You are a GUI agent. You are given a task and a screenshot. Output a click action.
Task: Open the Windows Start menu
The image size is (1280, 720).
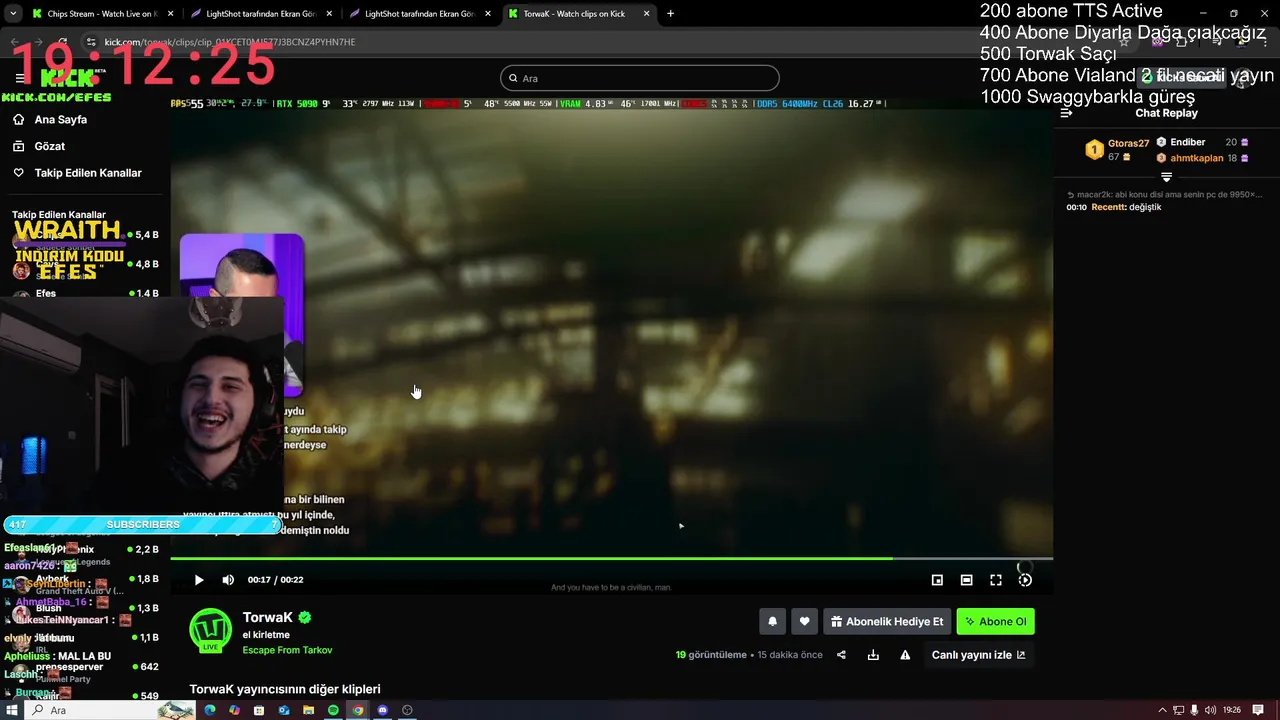tap(12, 710)
